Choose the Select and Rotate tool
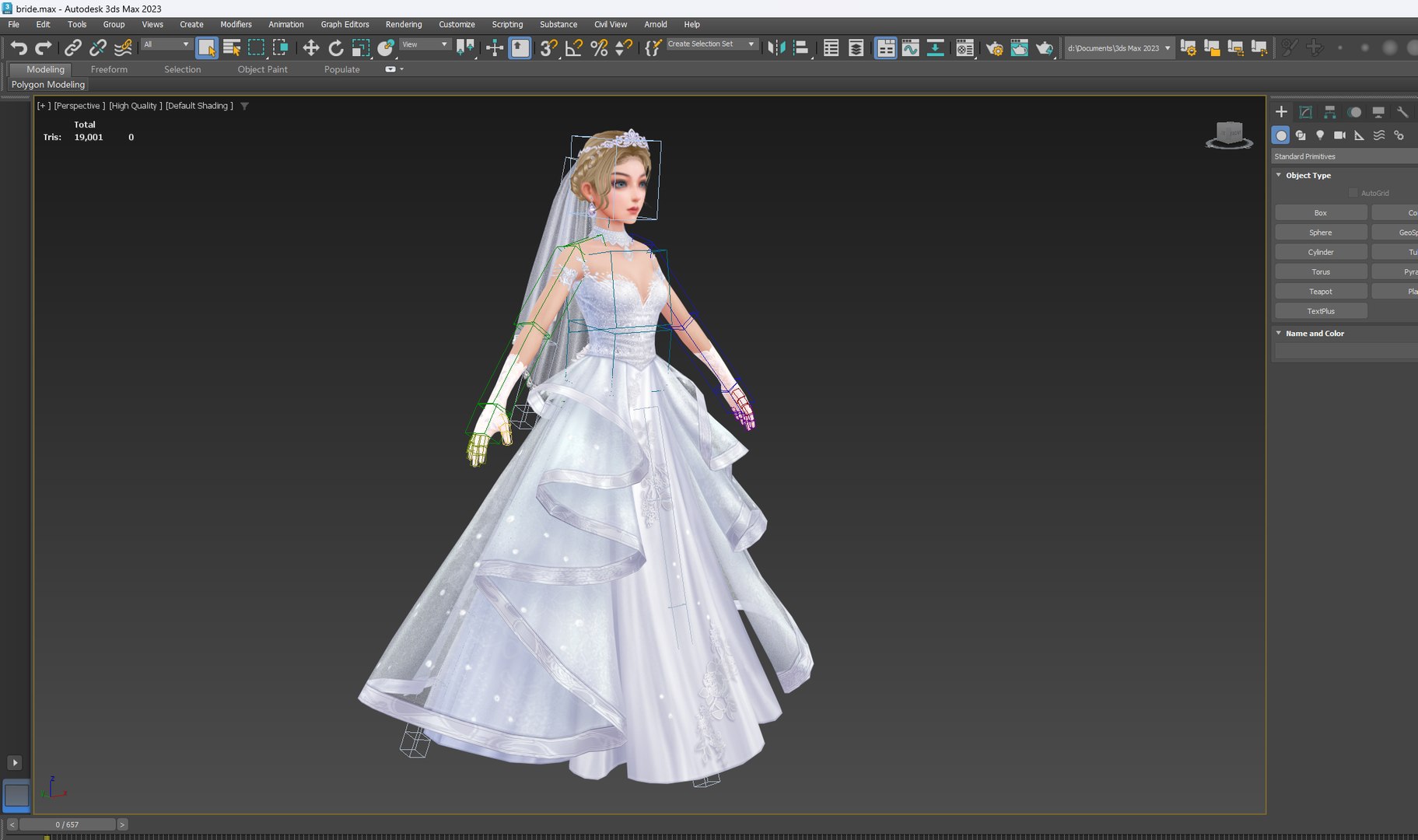The image size is (1418, 840). click(336, 48)
